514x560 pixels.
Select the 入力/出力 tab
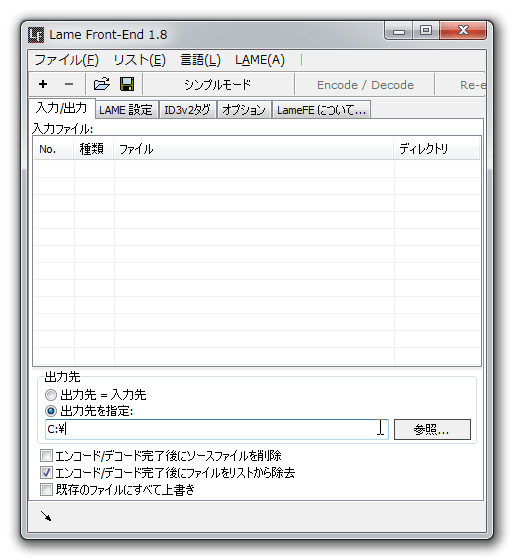coord(61,108)
